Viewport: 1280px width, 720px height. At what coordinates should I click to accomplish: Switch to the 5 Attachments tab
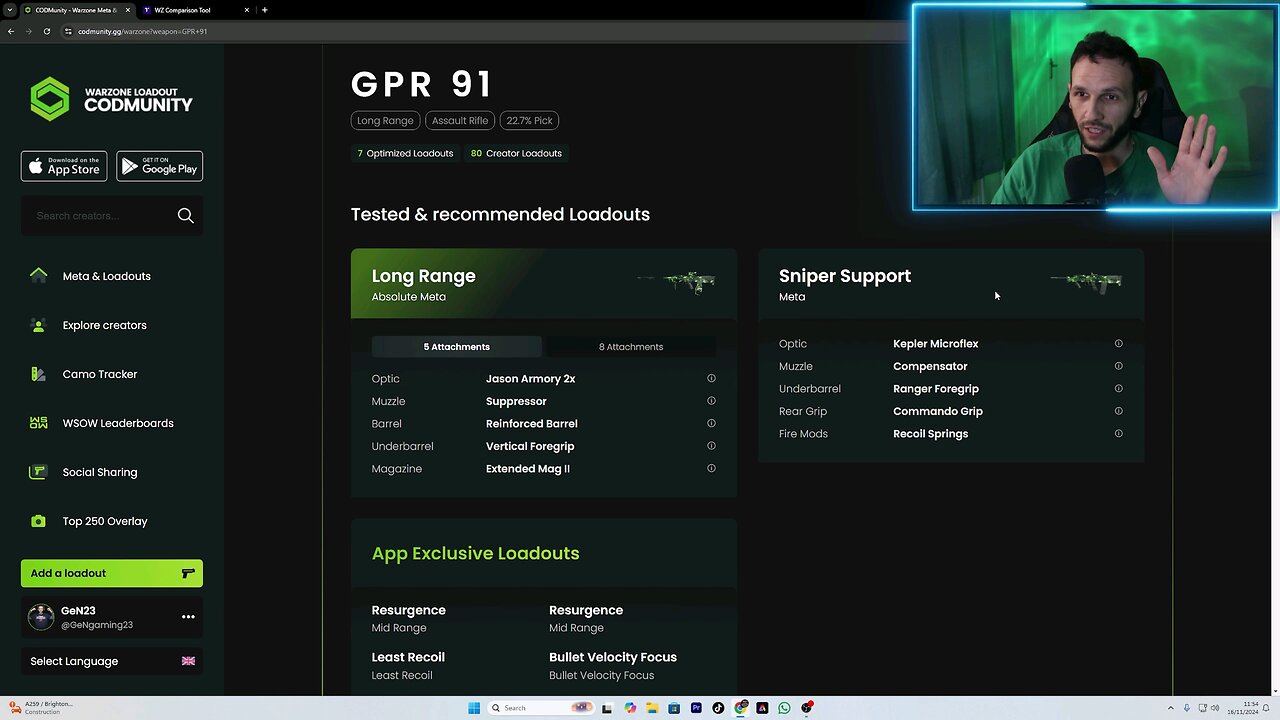(x=456, y=347)
